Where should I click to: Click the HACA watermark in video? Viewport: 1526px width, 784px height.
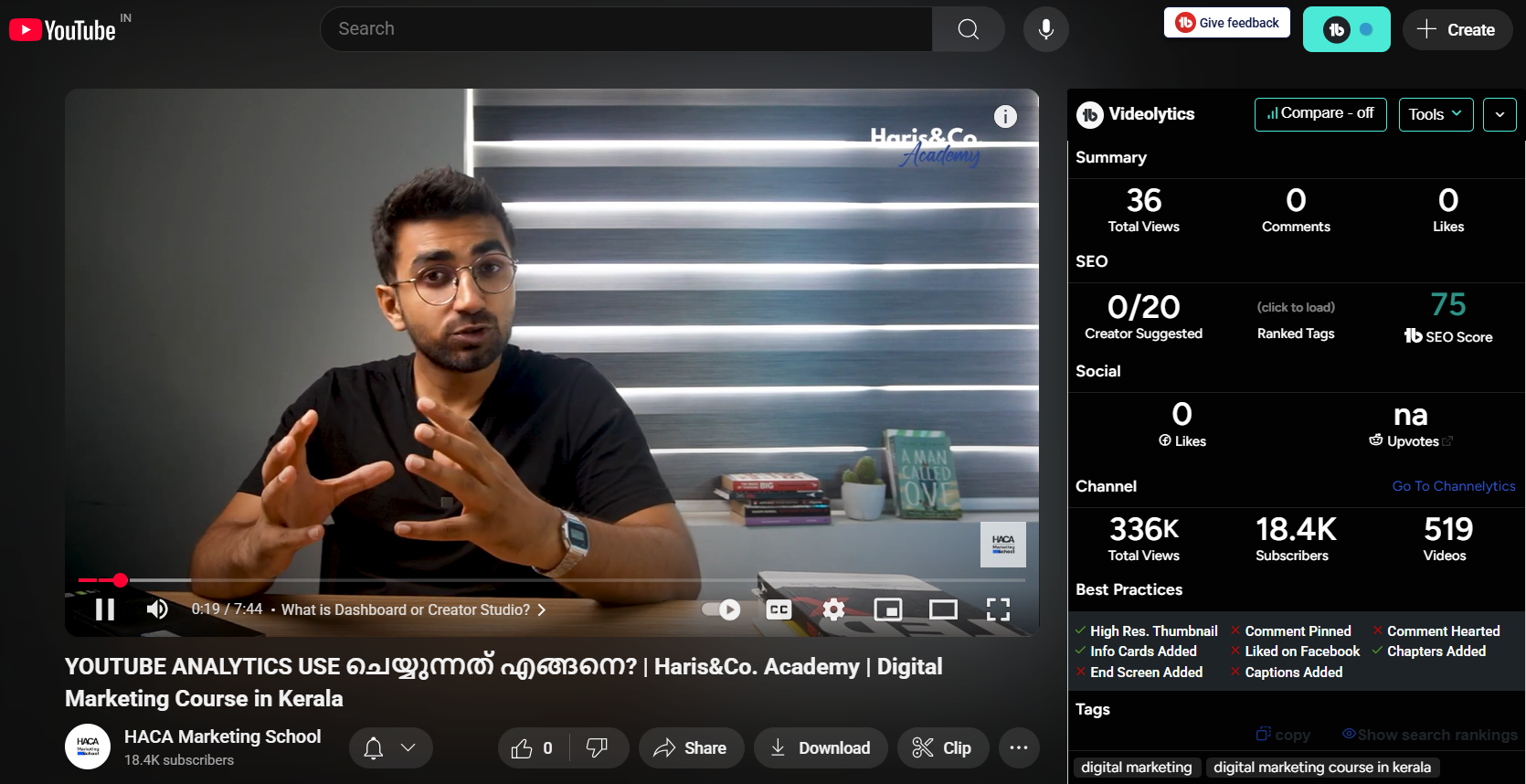pos(1003,545)
